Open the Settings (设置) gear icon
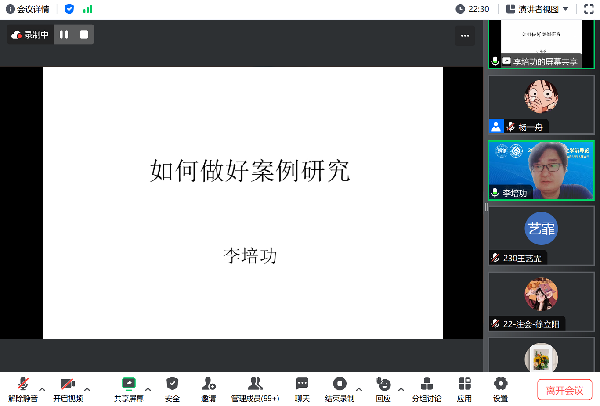The image size is (600, 406). tap(500, 385)
